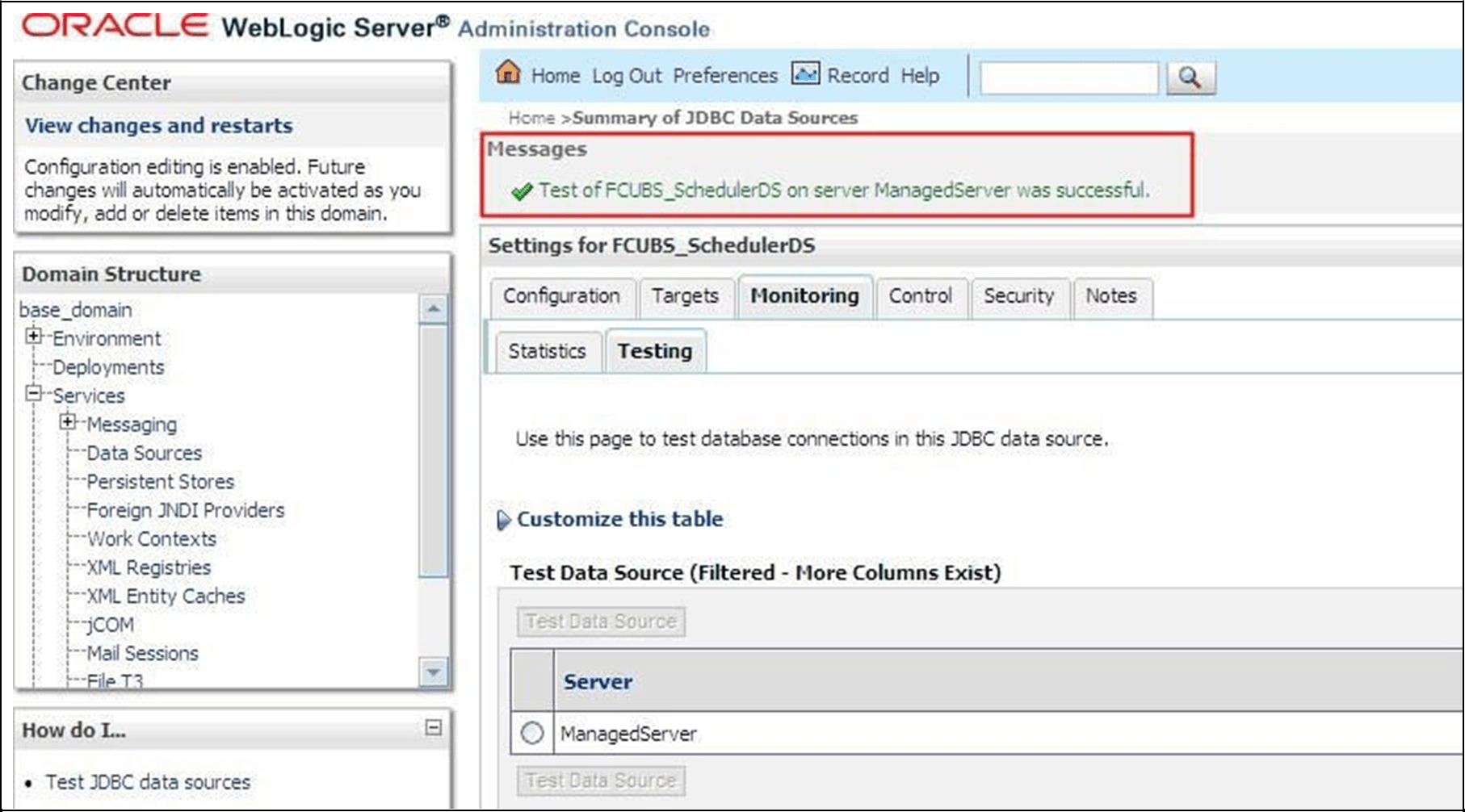The image size is (1465, 812).
Task: Open the Help link
Action: click(920, 76)
